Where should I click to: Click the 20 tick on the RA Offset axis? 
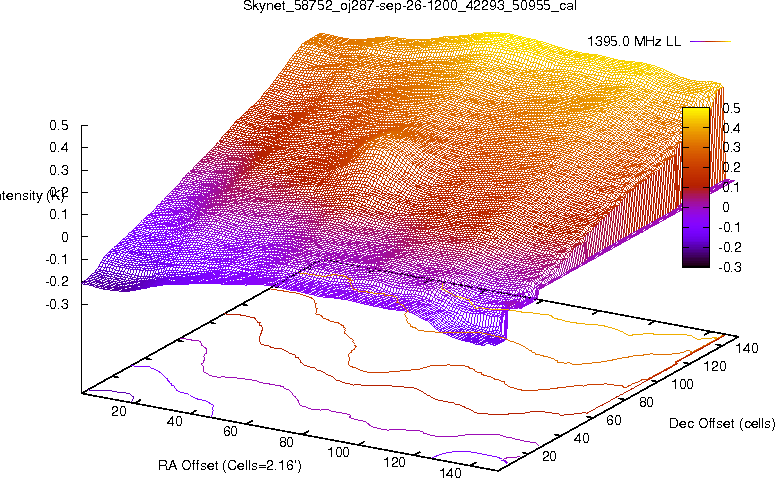pos(119,411)
